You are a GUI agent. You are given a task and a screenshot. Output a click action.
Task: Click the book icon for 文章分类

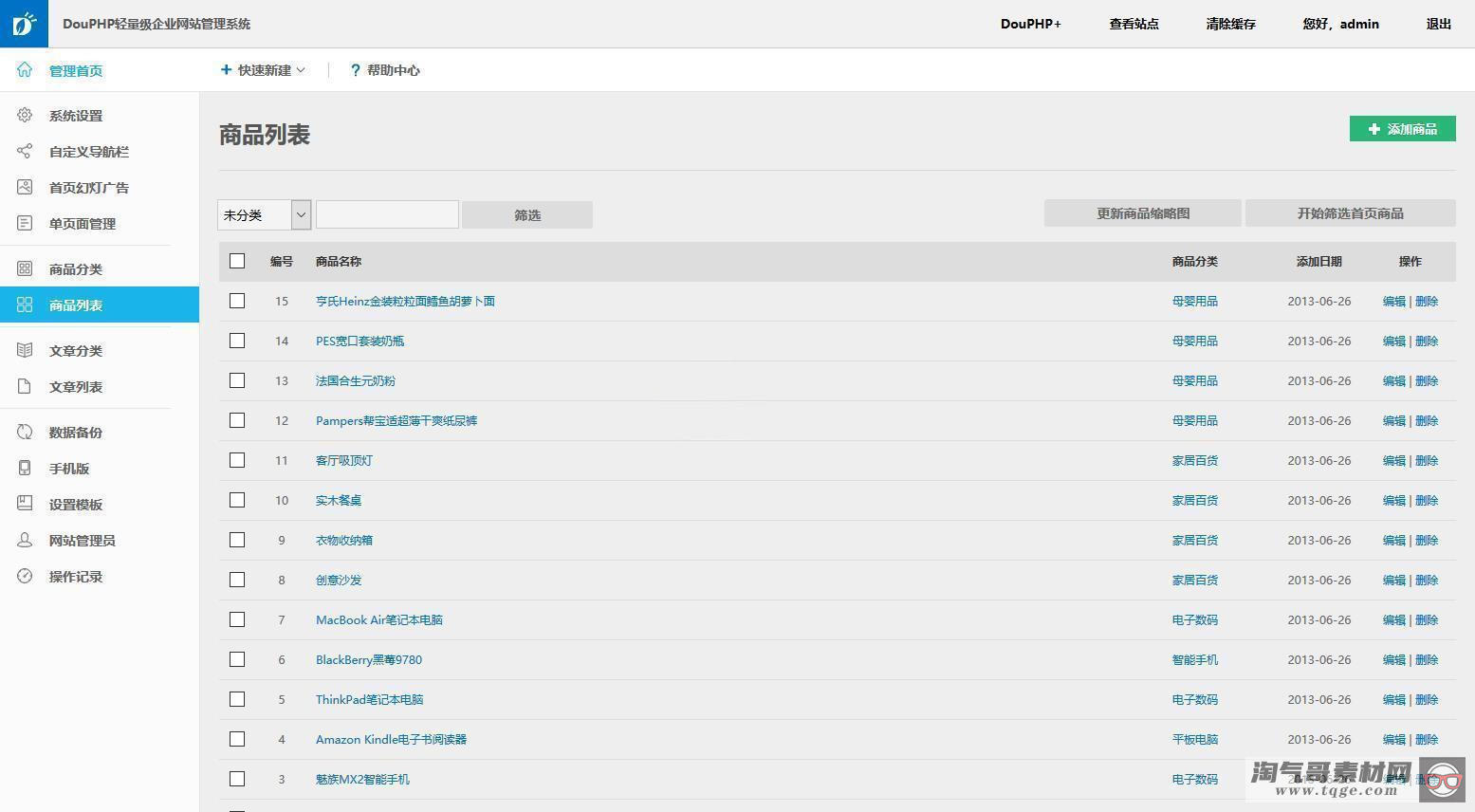25,350
